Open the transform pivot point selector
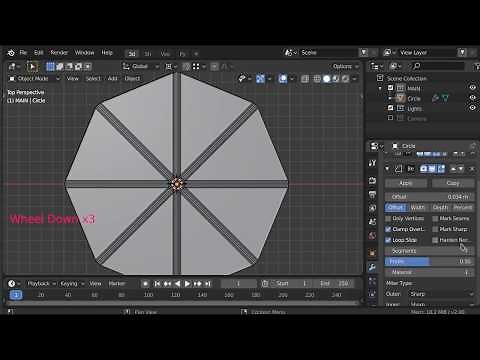The image size is (480, 360). (171, 67)
